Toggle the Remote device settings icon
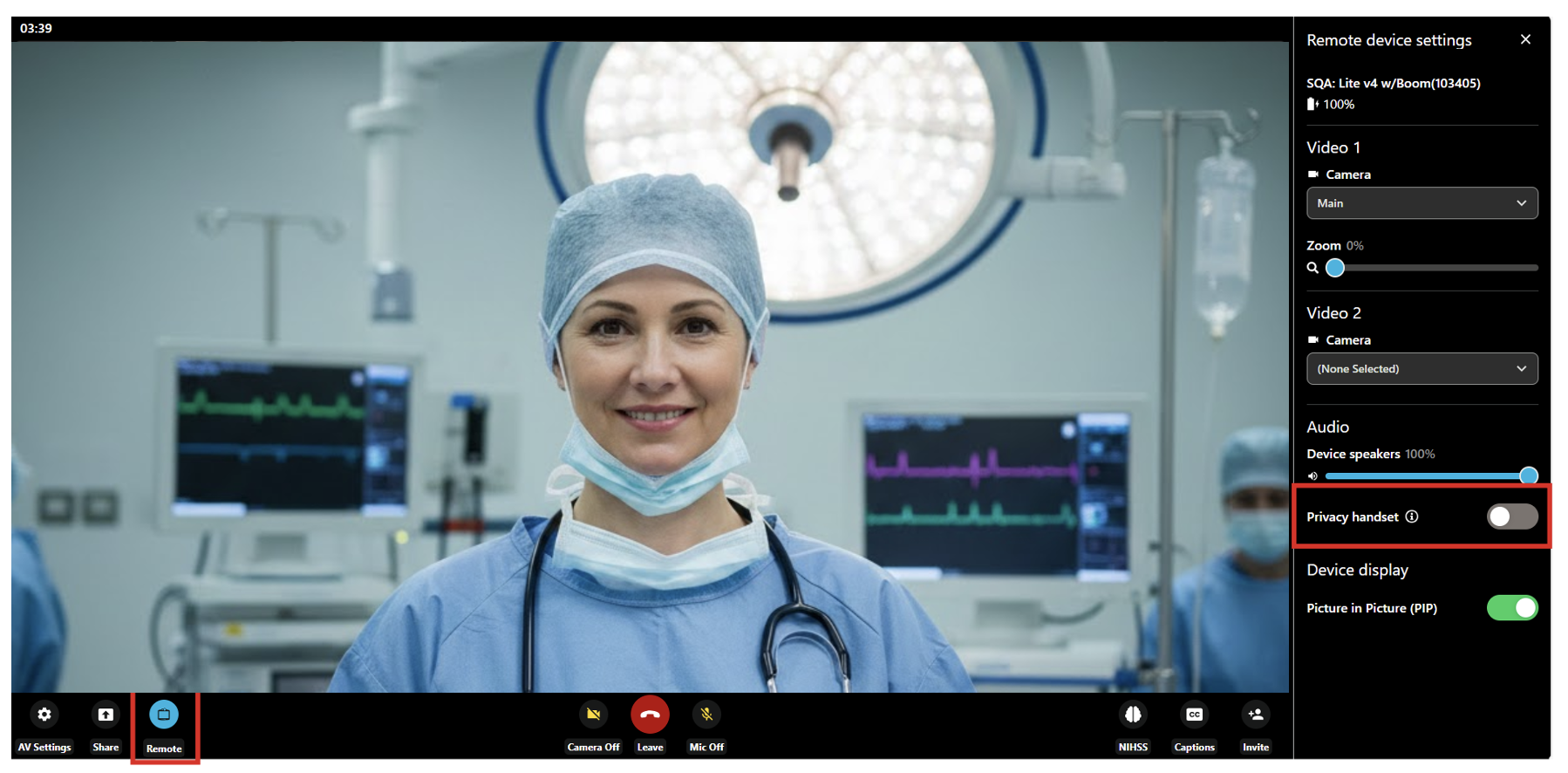Screen dimensions: 1568x773 tap(164, 715)
